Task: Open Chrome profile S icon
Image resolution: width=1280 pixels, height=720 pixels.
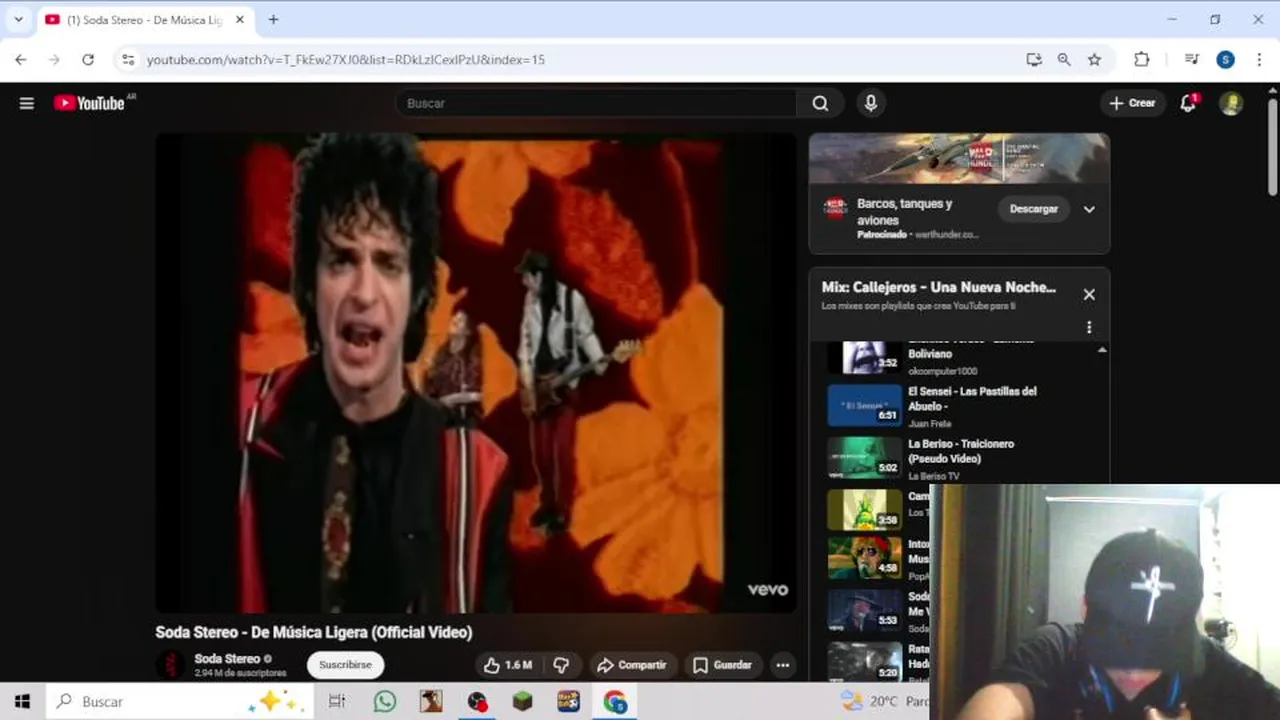Action: tap(1225, 60)
